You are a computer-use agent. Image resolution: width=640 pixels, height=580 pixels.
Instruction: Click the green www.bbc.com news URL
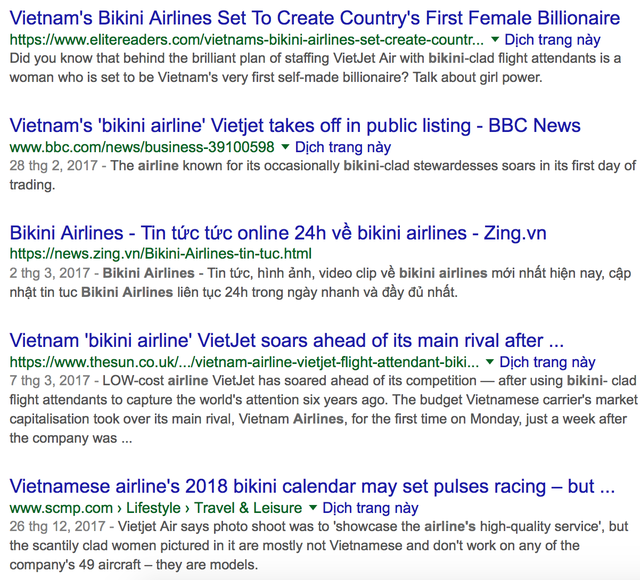(142, 147)
